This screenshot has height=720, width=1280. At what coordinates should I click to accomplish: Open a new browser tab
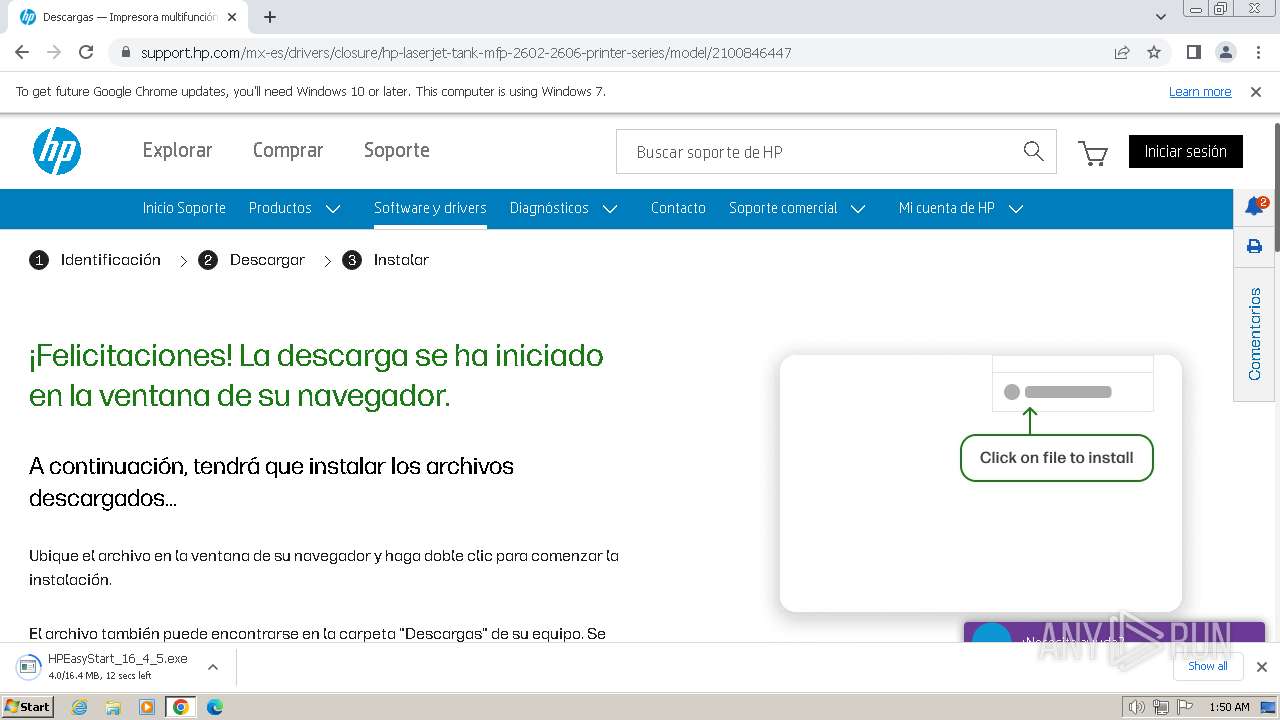(x=270, y=17)
